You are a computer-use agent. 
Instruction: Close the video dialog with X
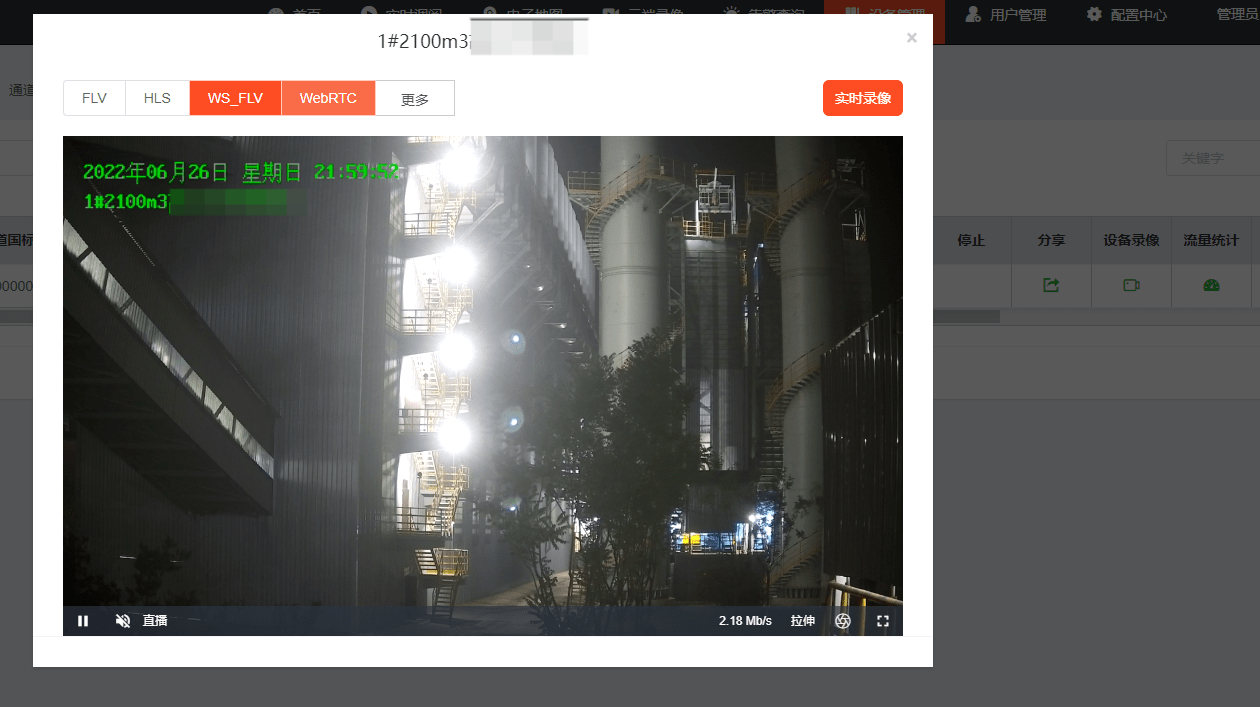click(911, 38)
